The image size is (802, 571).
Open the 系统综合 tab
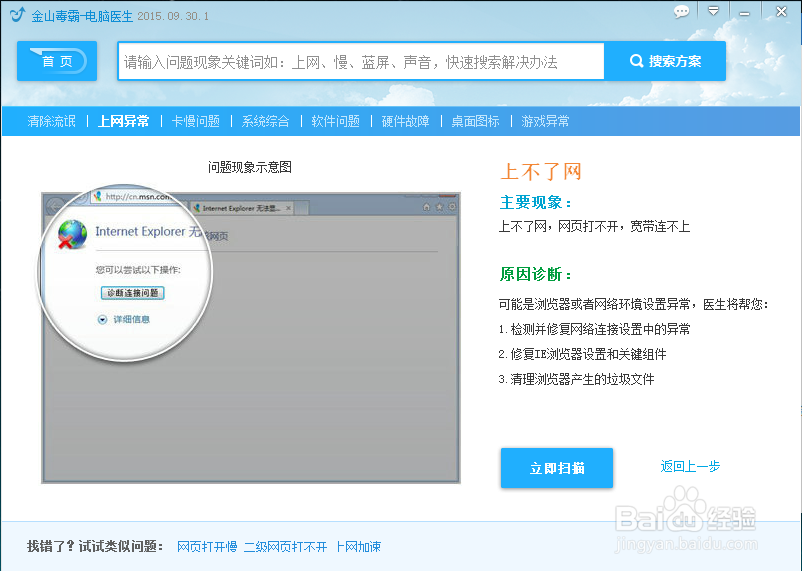[x=265, y=121]
